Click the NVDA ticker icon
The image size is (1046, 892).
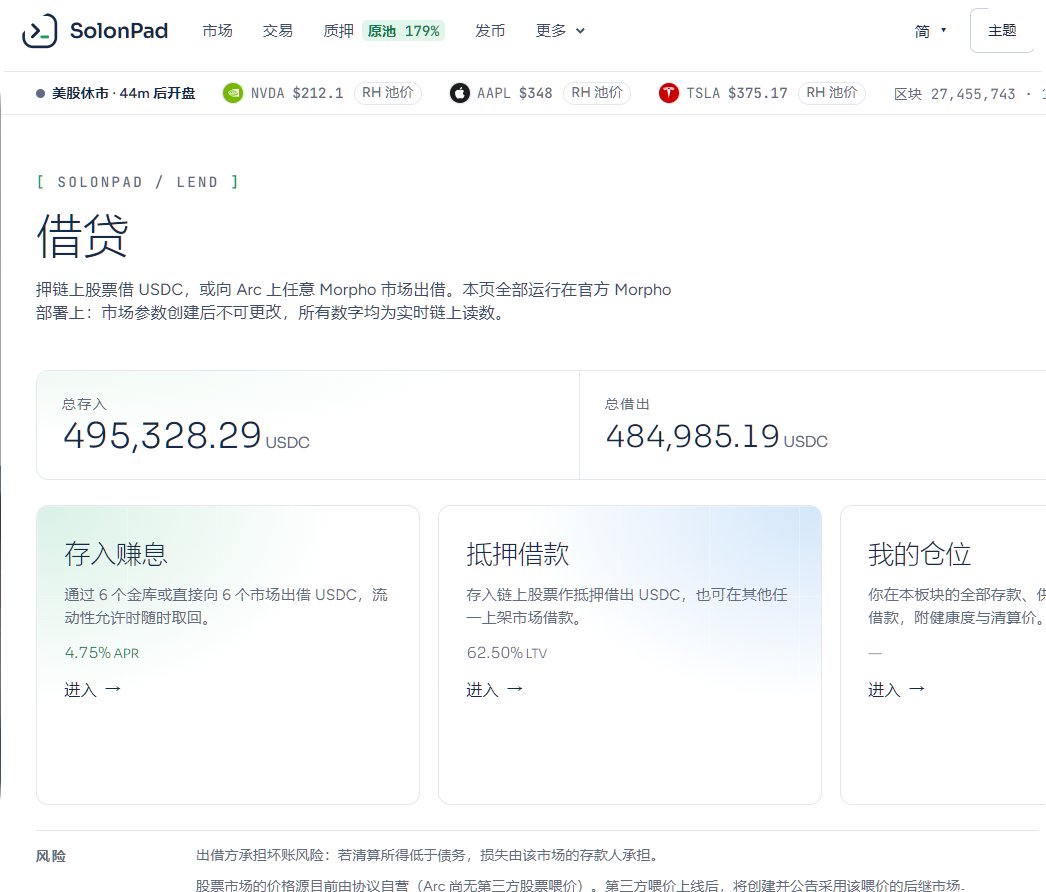233,93
